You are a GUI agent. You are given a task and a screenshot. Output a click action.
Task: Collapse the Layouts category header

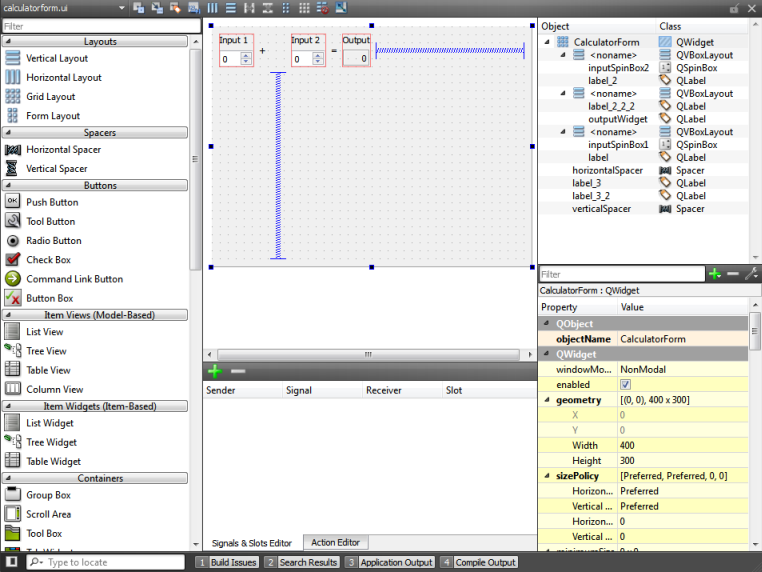coord(99,42)
